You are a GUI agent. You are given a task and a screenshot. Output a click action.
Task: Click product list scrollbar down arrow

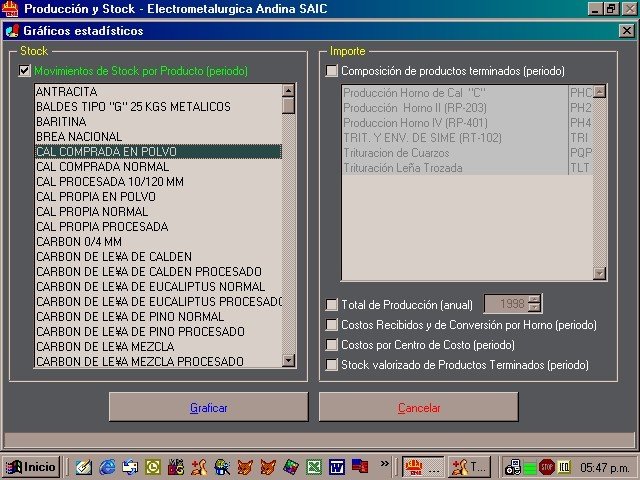288,360
